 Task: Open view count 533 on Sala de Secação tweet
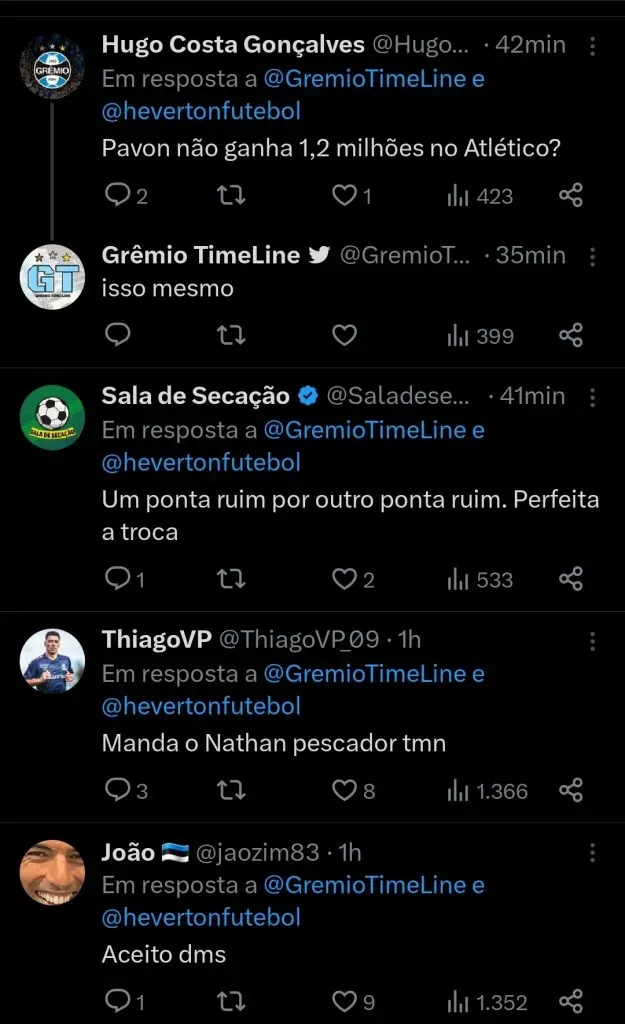click(480, 578)
